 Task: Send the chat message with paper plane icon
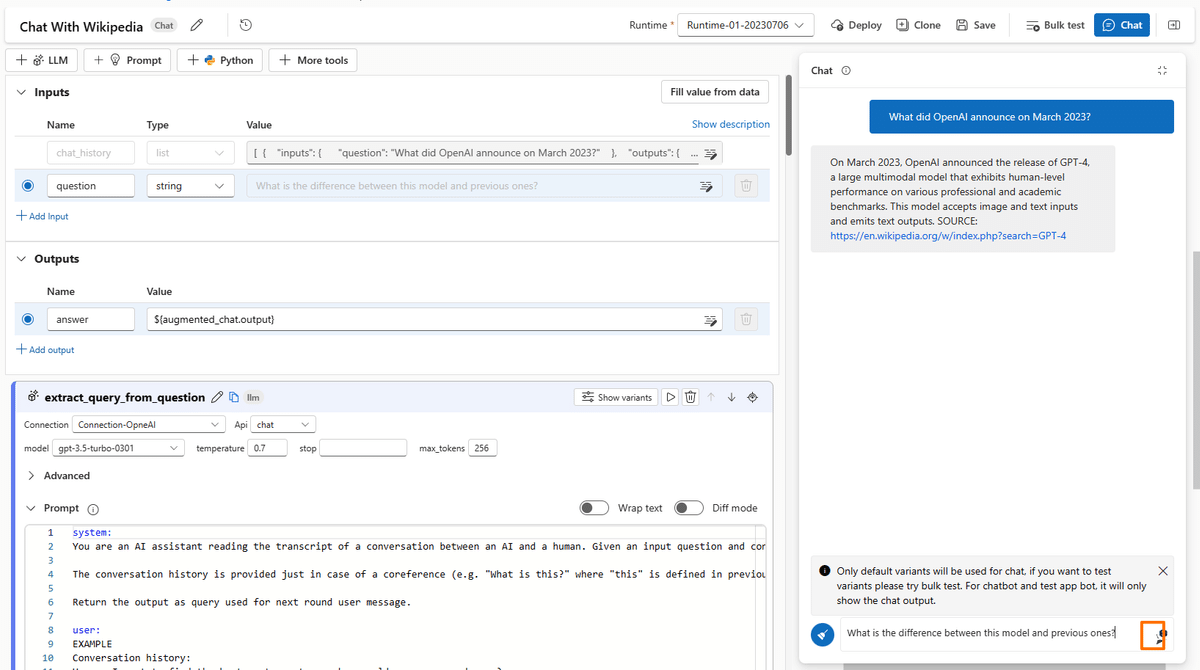[822, 634]
